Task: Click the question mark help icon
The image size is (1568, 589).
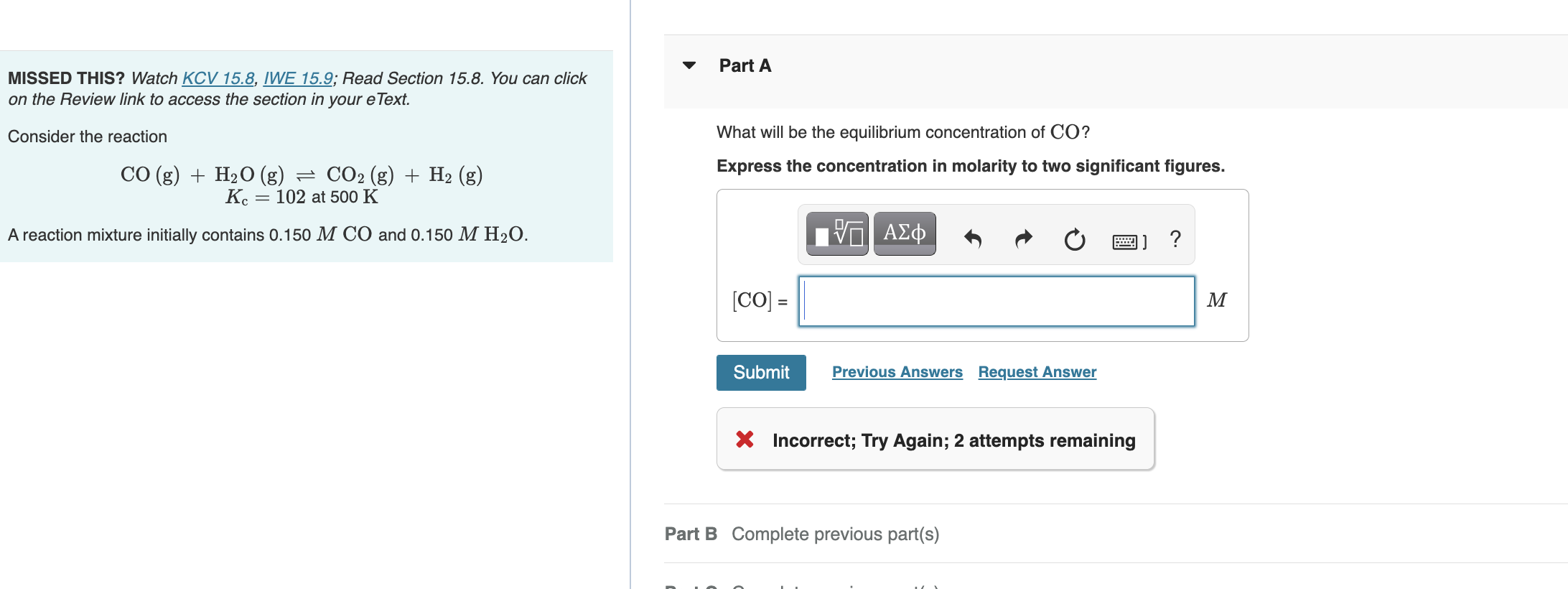Action: pyautogui.click(x=1175, y=238)
